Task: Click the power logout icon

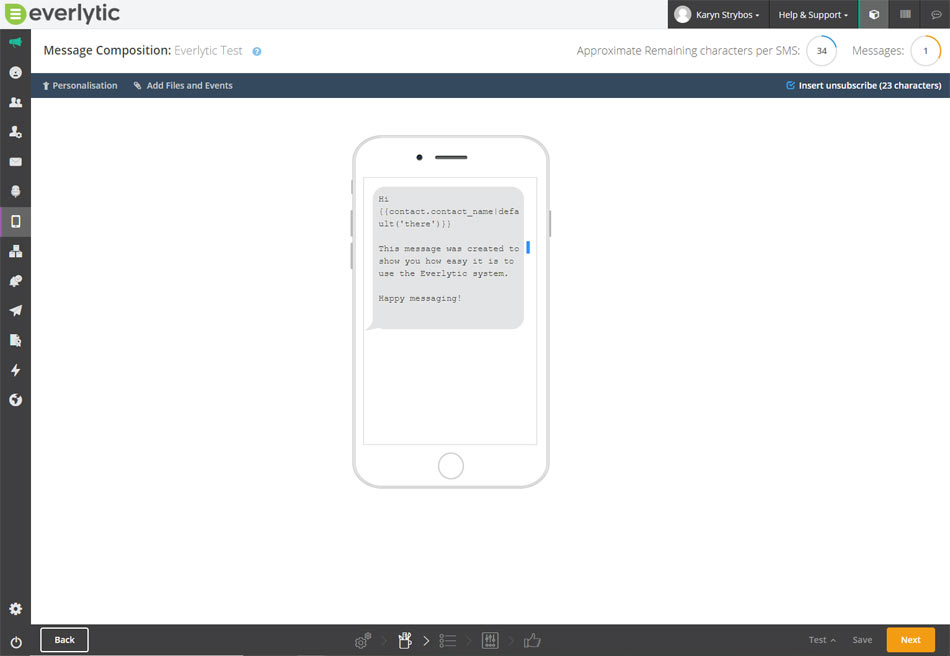Action: point(15,642)
